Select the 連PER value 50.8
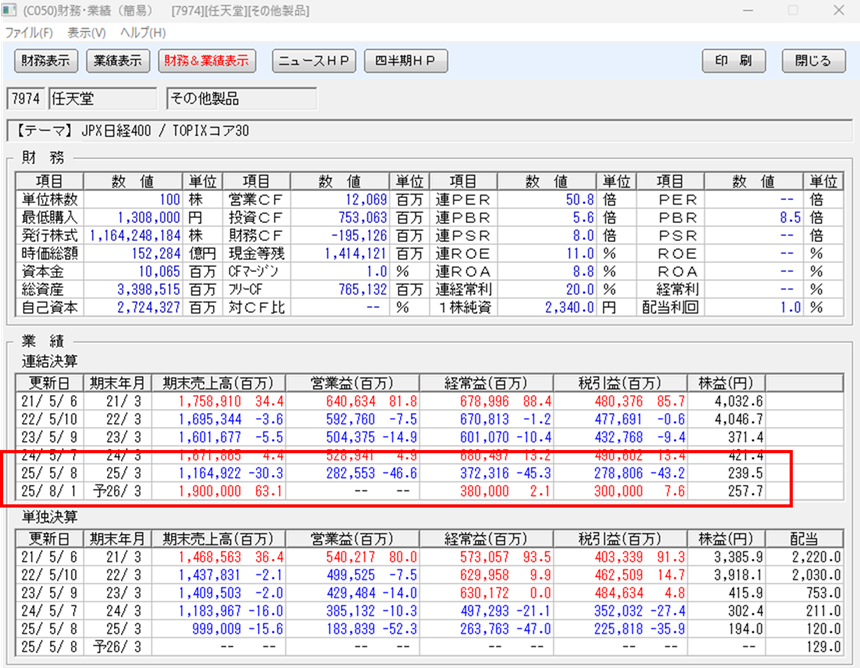860x668 pixels. click(x=580, y=200)
